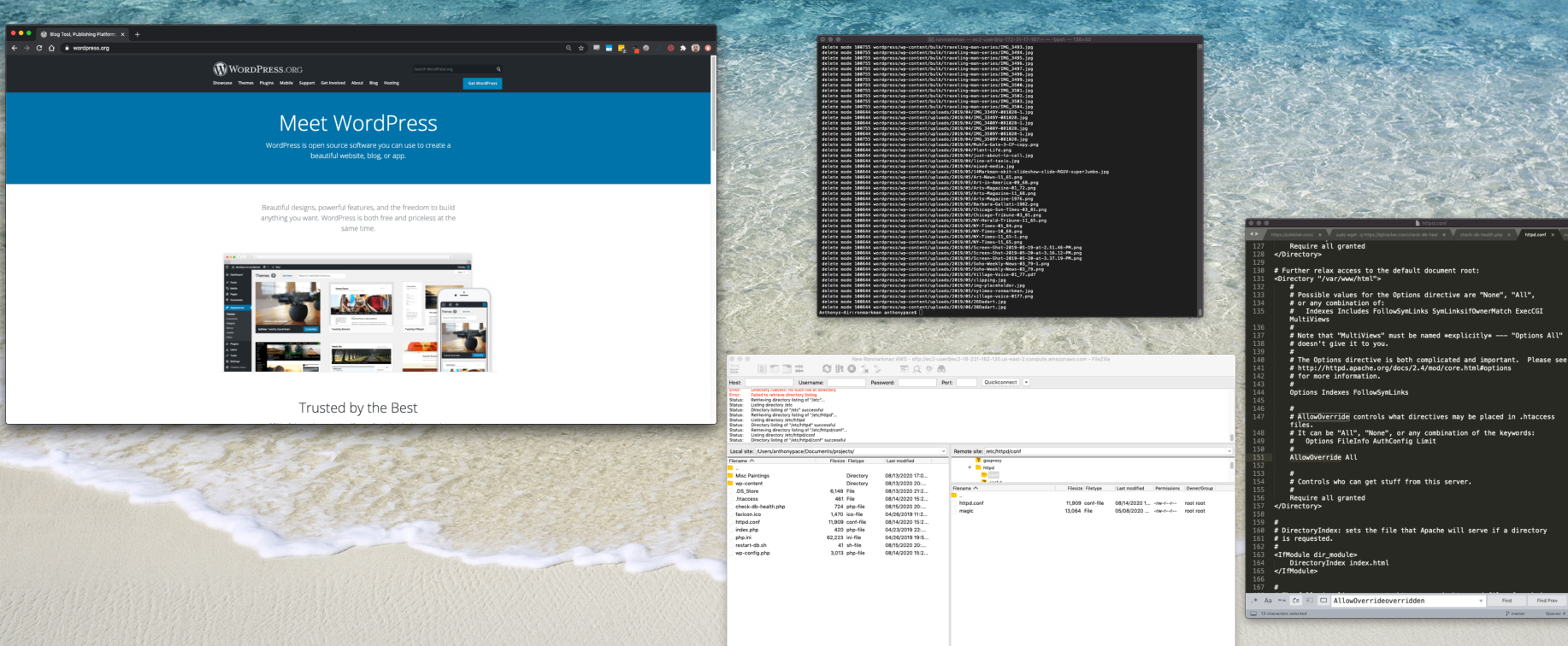Open Hosting in WordPress navigation
This screenshot has height=646, width=1568.
click(392, 83)
